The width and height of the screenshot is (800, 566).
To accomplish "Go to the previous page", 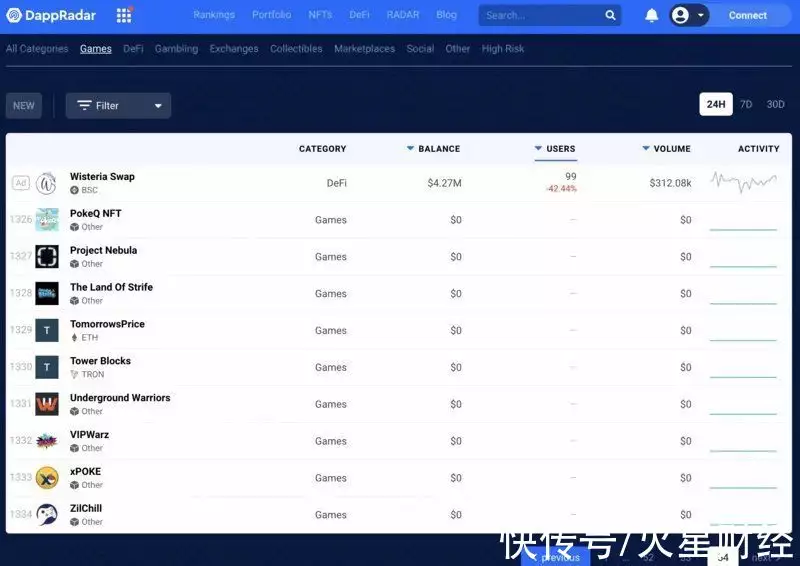I will point(556,557).
